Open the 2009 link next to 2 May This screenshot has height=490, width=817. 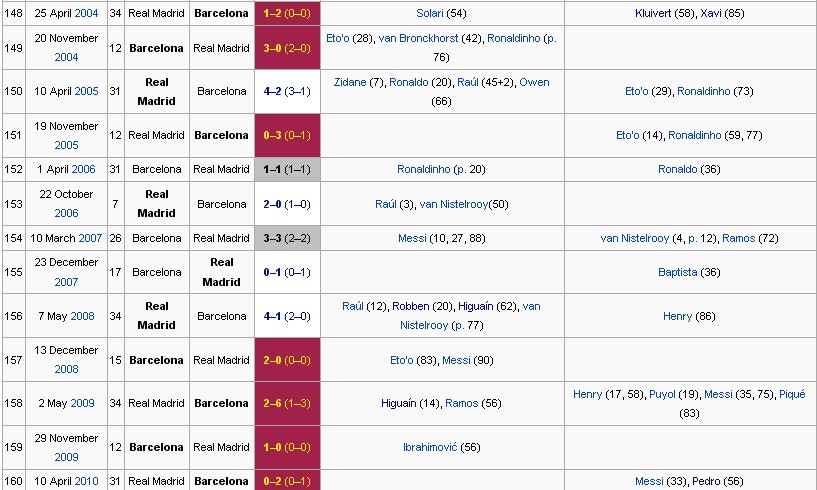tap(82, 403)
